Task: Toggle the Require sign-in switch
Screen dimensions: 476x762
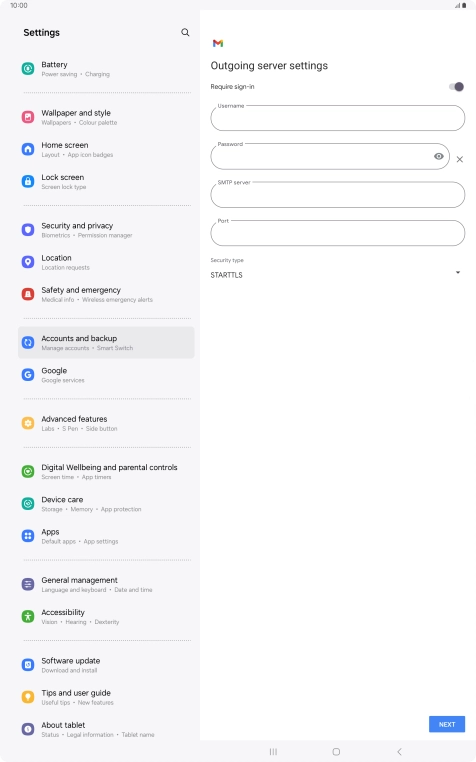Action: tap(457, 87)
